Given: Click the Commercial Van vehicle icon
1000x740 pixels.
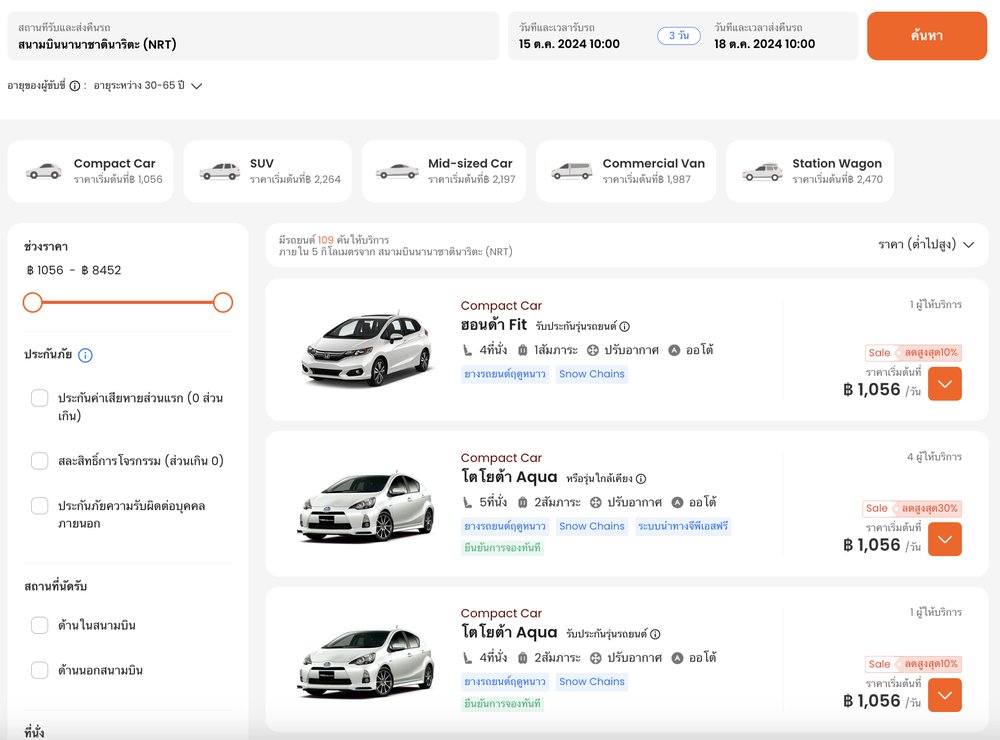Looking at the screenshot, I should [x=571, y=171].
